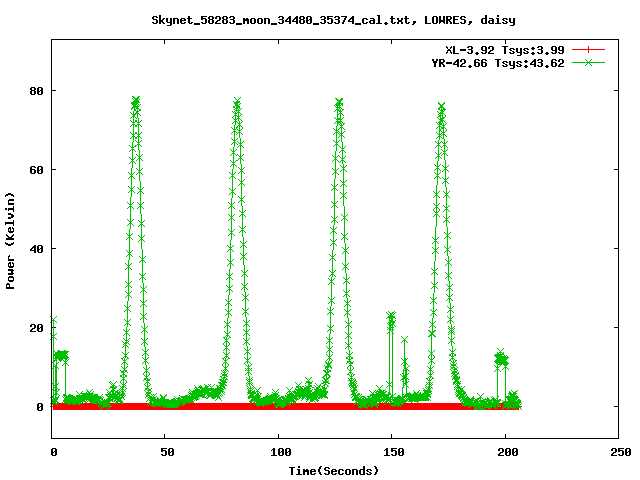Click the red XL legend line sample
640x480 pixels.
[588, 50]
